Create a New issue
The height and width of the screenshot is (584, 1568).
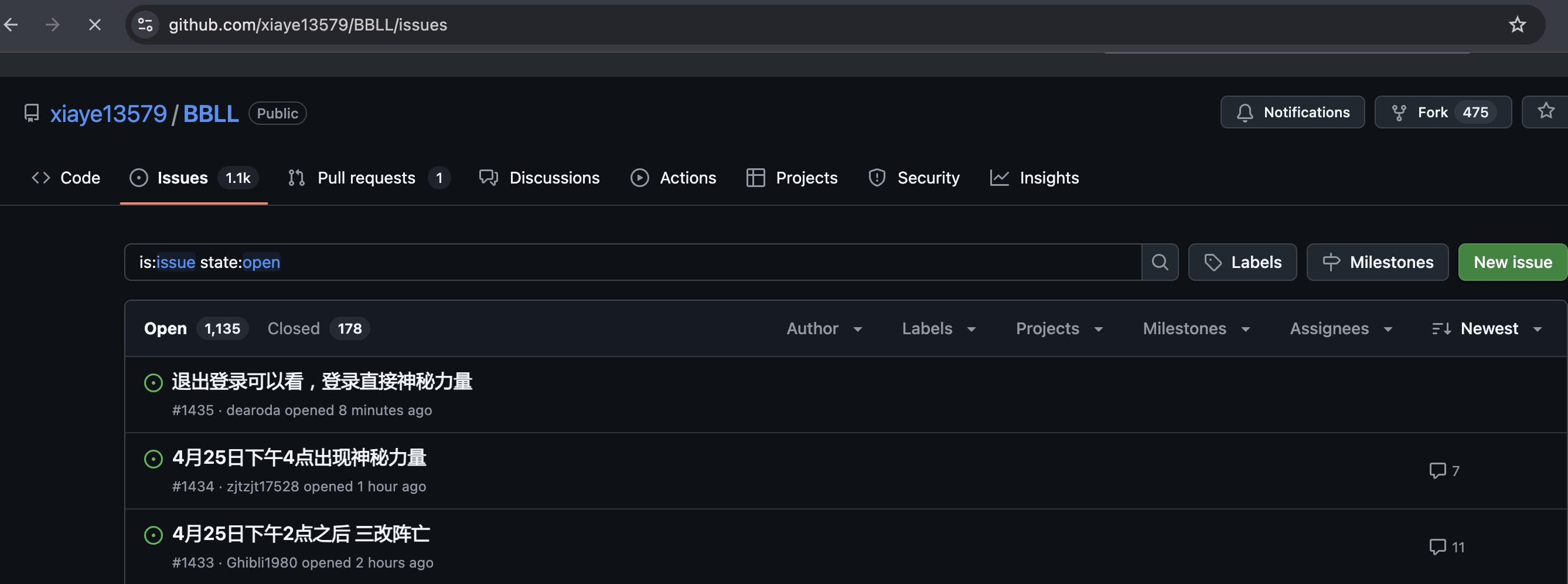pos(1512,263)
